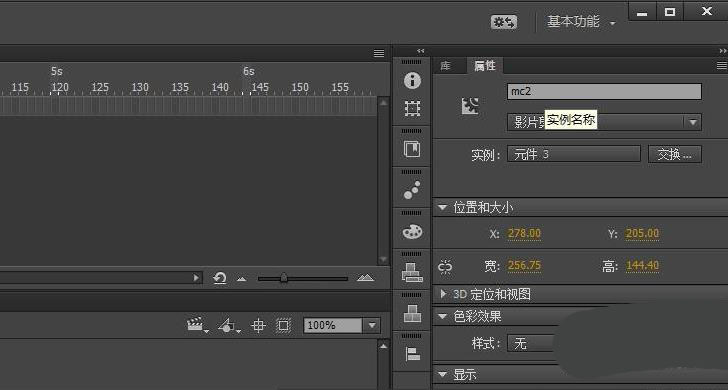The width and height of the screenshot is (728, 390).
Task: Click the Clip Content Outside Stage icon
Action: pyautogui.click(x=283, y=325)
